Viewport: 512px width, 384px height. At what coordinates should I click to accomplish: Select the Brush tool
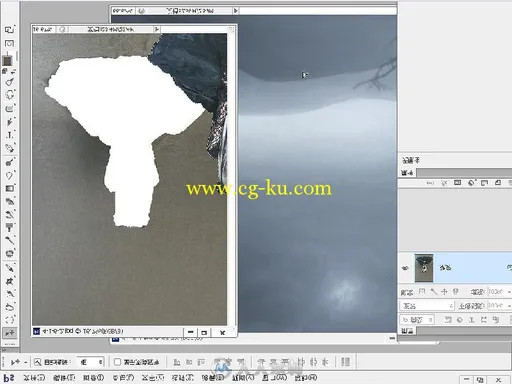point(10,240)
